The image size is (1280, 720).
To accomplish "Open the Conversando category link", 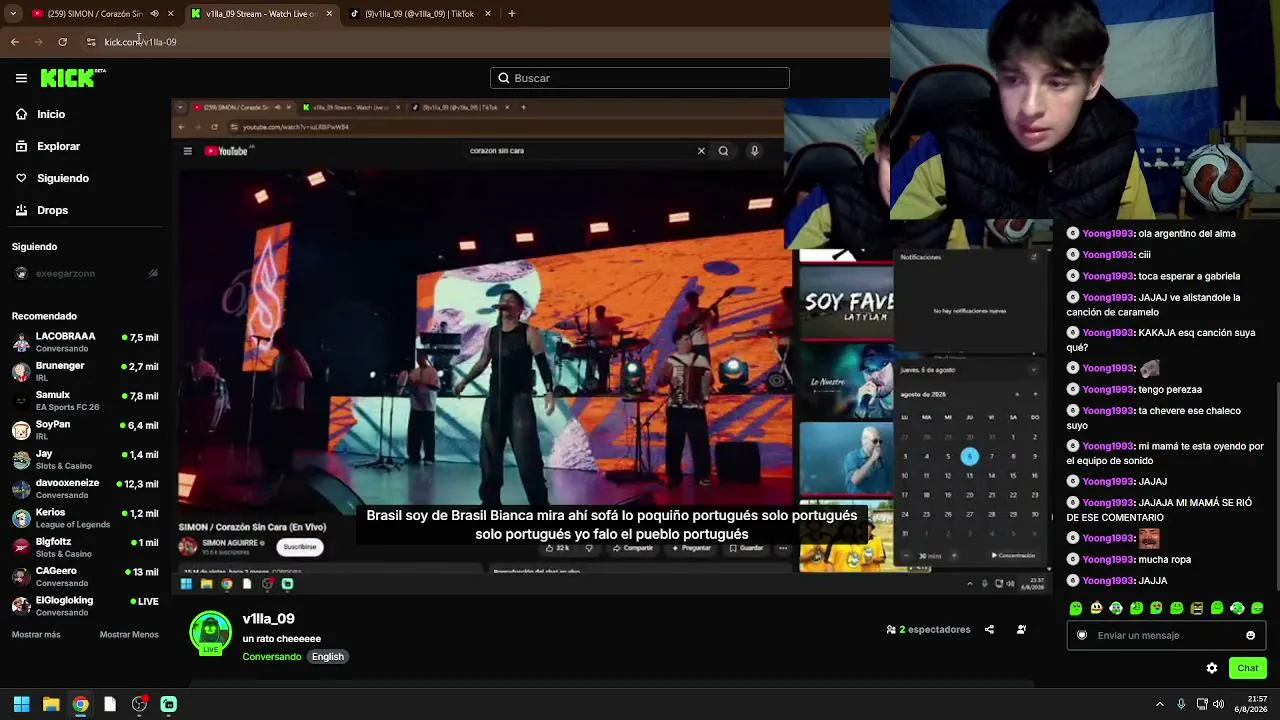I will 272,657.
